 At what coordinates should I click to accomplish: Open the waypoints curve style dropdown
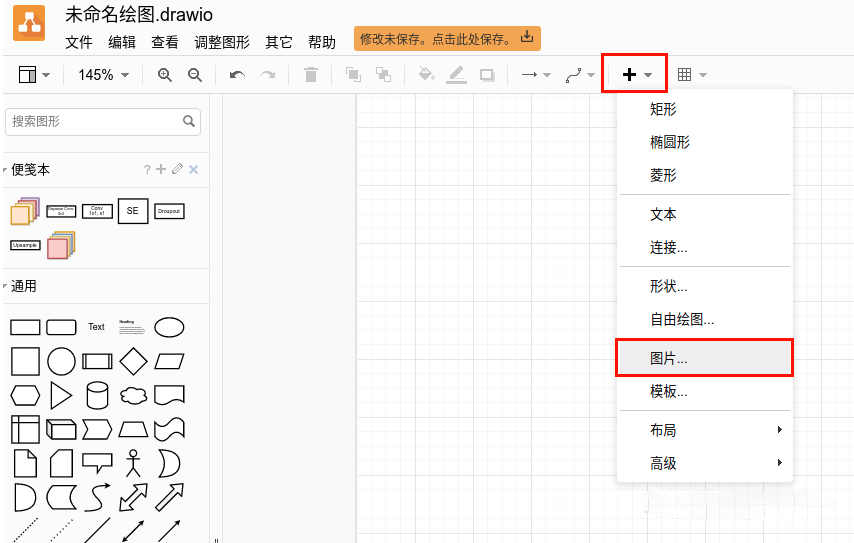click(580, 75)
